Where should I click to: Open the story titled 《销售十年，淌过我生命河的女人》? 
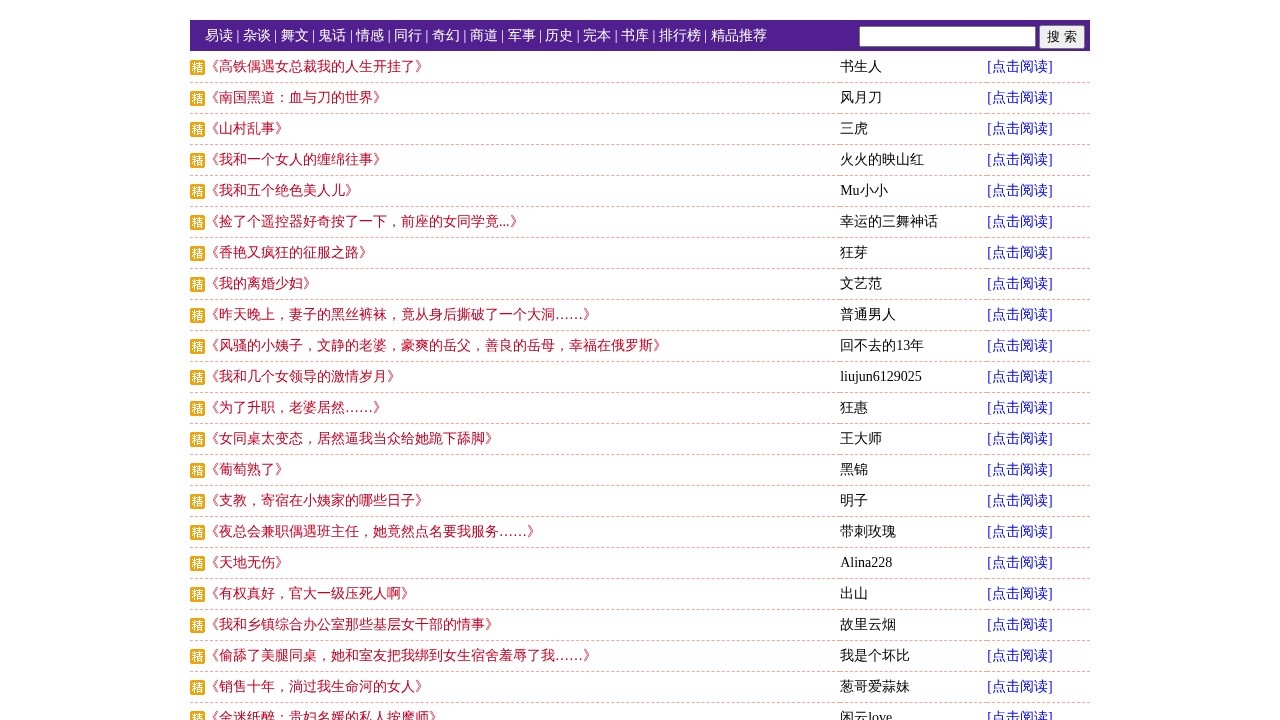coord(317,687)
